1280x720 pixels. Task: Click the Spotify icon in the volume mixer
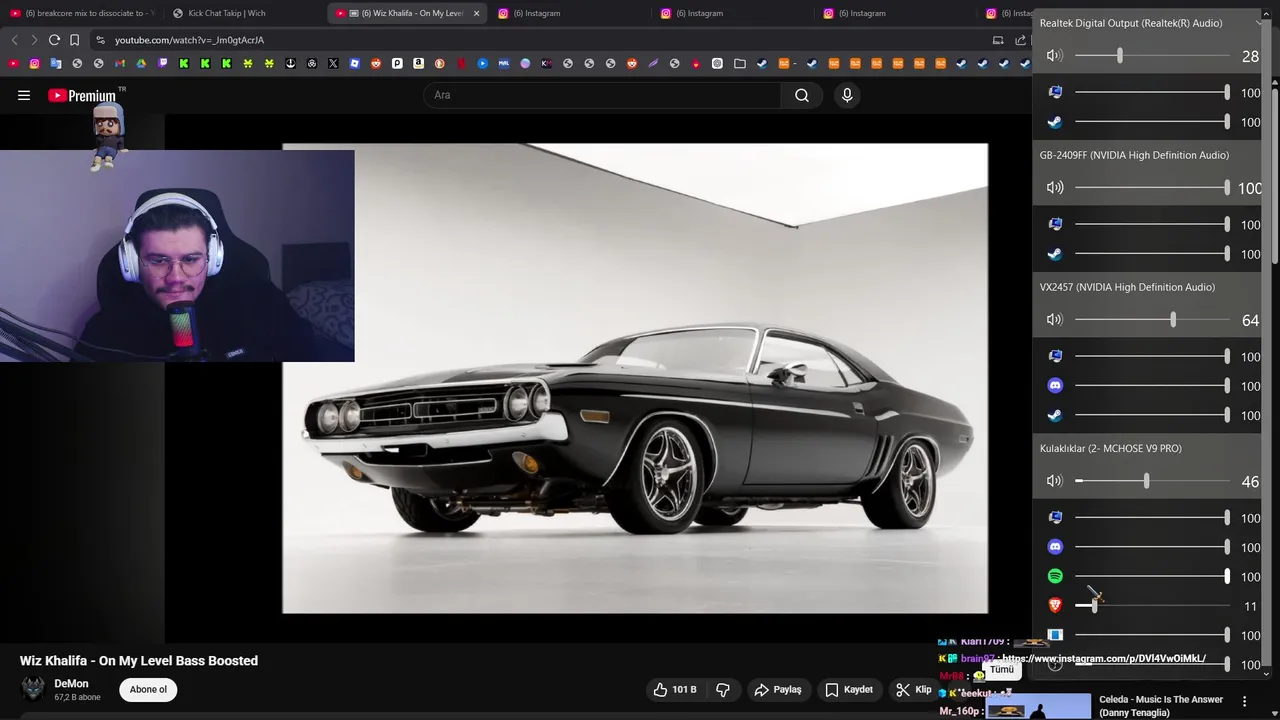[1055, 577]
